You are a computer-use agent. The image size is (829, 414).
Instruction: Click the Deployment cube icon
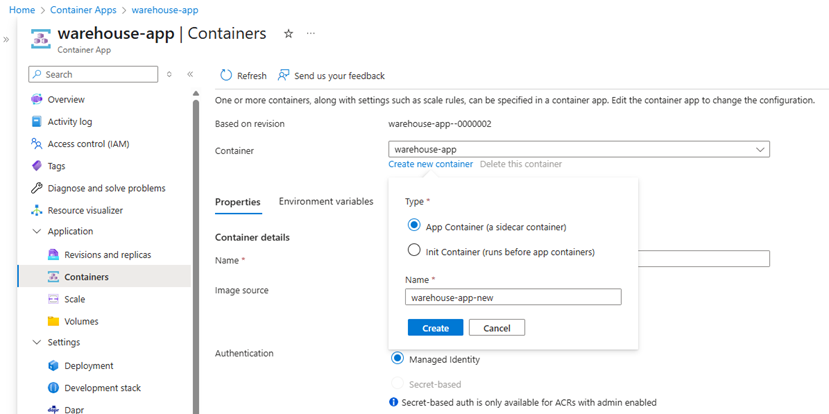53,366
